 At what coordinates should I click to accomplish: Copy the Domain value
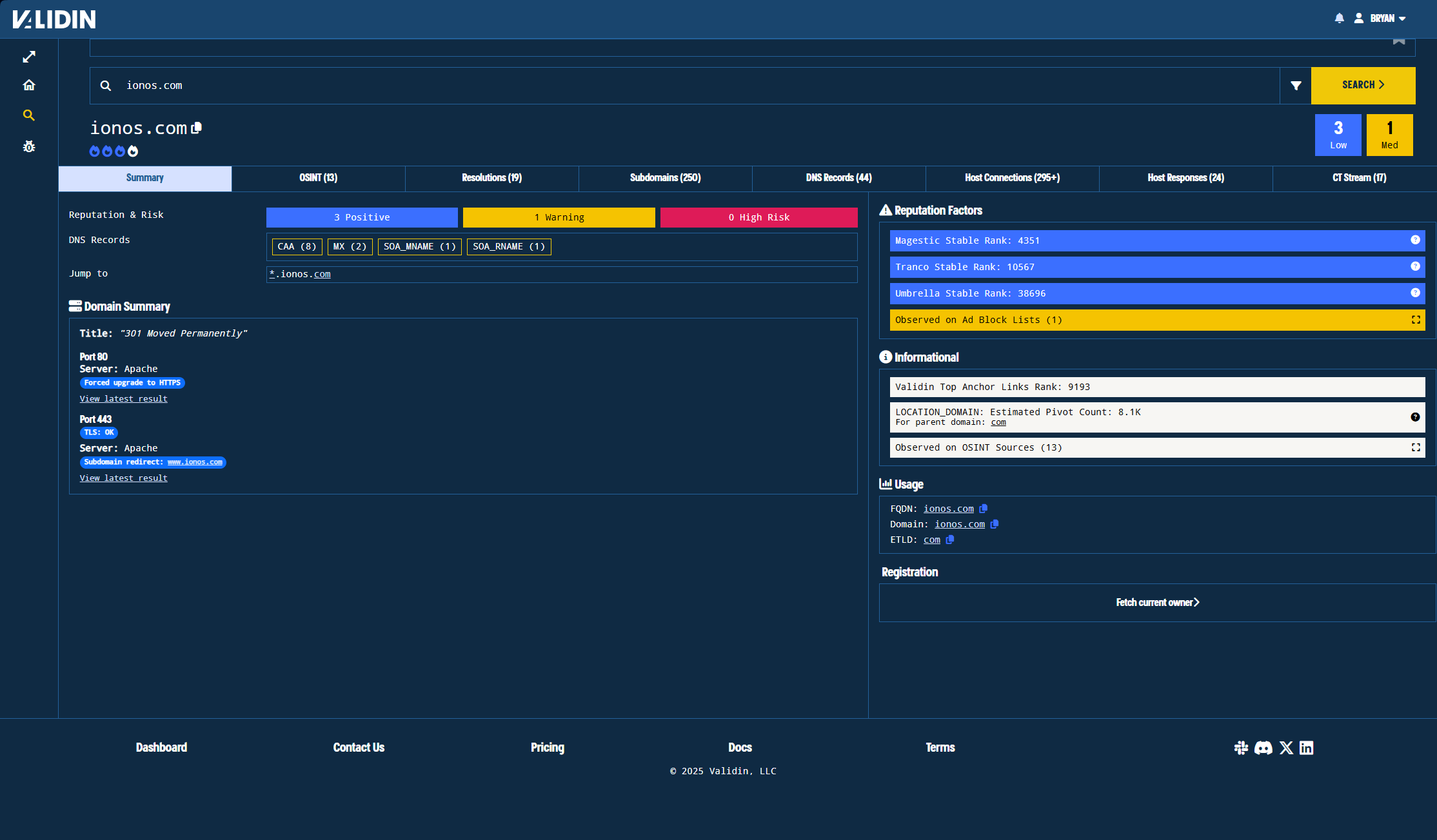(x=995, y=524)
